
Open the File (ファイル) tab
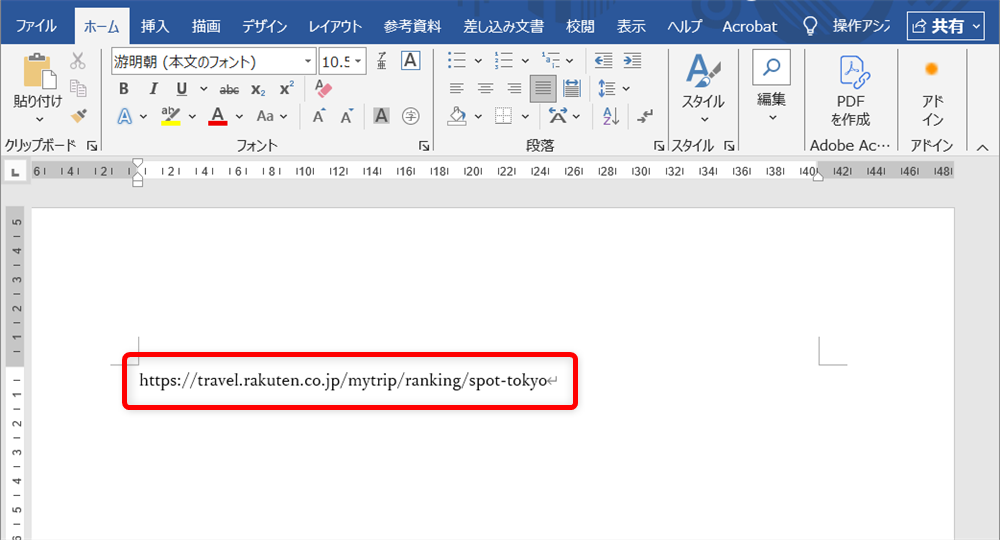tap(36, 26)
